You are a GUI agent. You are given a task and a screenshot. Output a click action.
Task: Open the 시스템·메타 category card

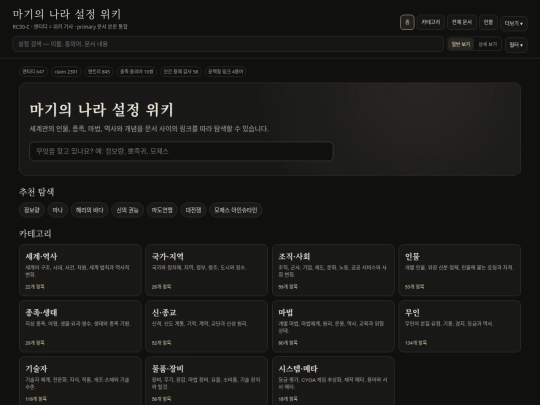pos(333,381)
